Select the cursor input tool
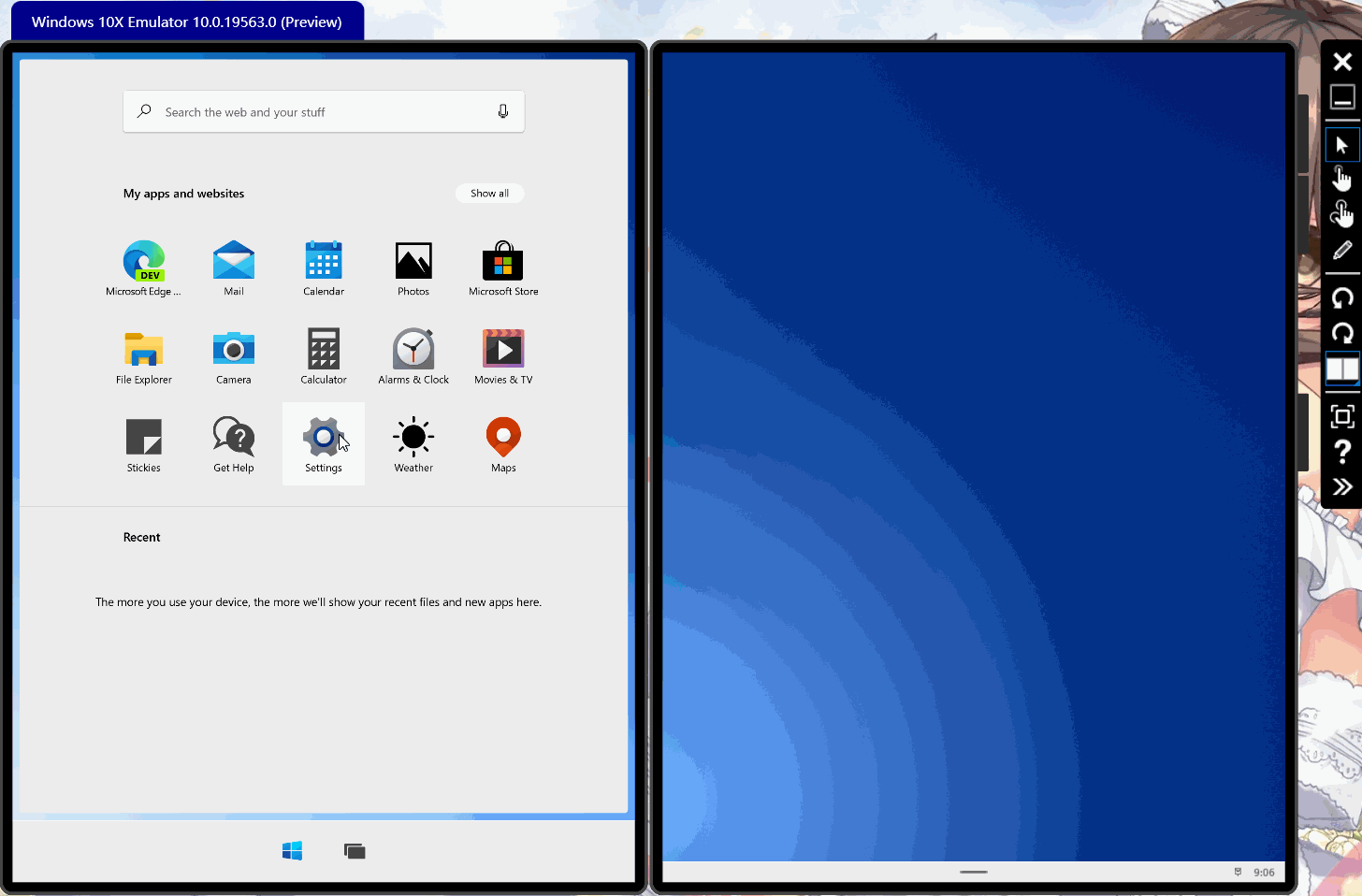This screenshot has height=896, width=1362. 1341,144
